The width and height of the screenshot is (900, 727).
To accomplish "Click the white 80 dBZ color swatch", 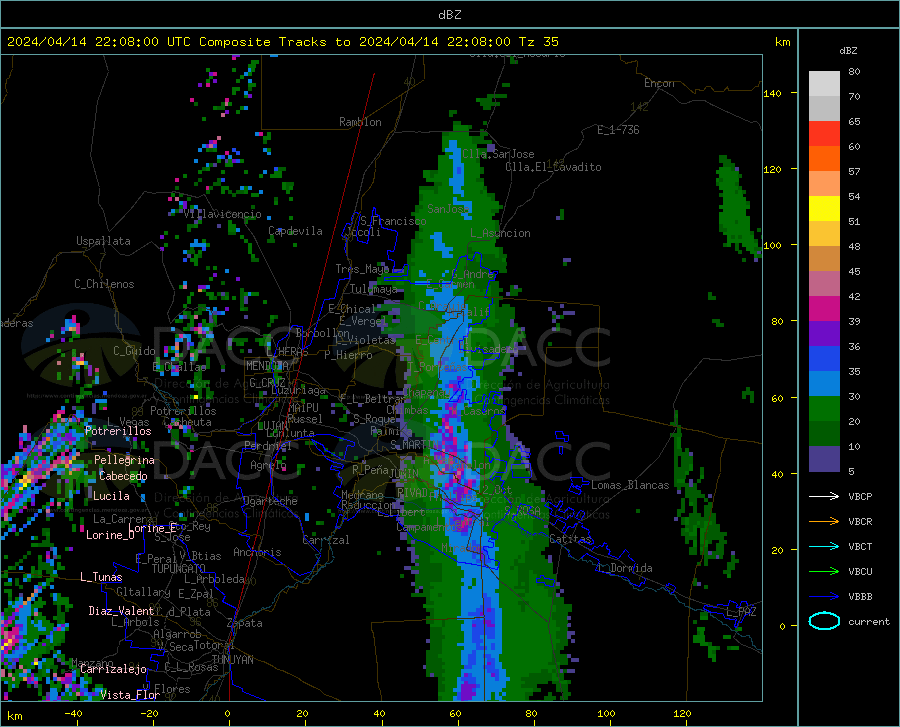I will (824, 83).
